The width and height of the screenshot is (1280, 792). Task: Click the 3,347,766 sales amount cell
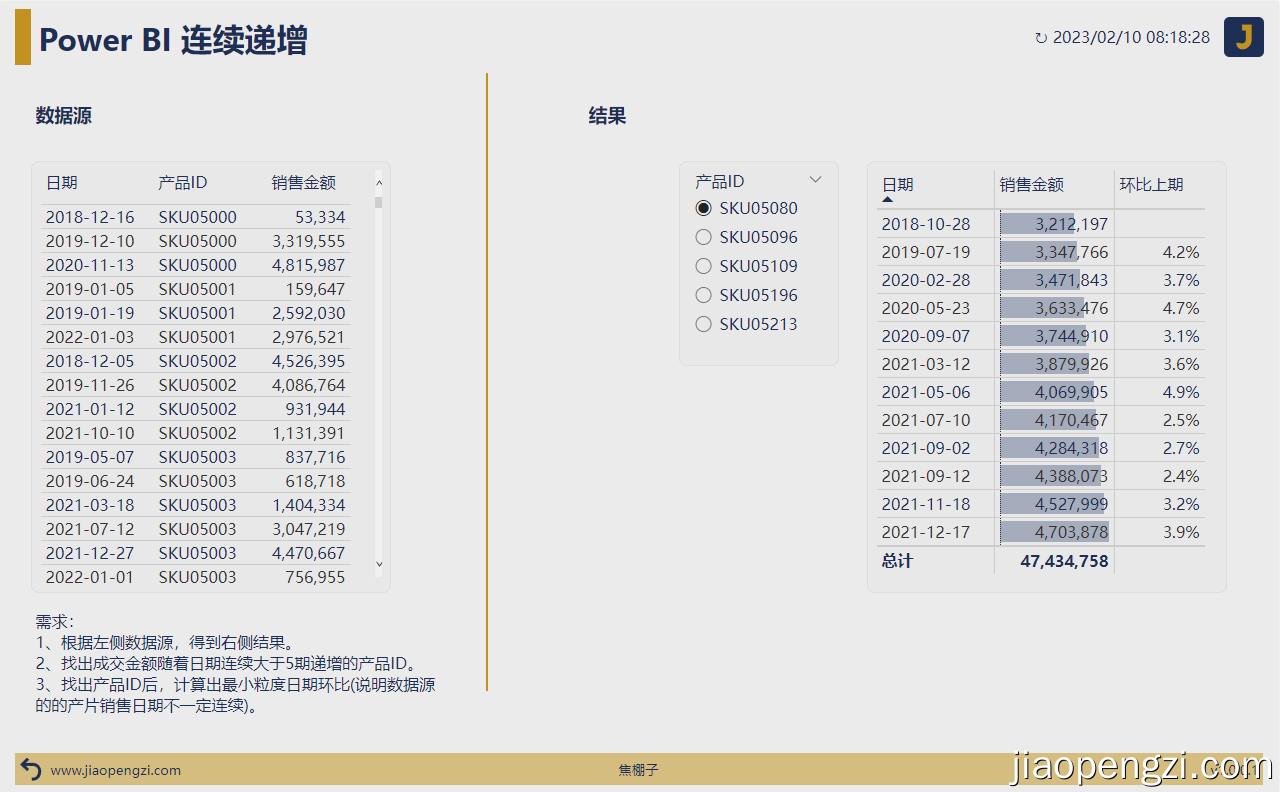pos(1054,252)
